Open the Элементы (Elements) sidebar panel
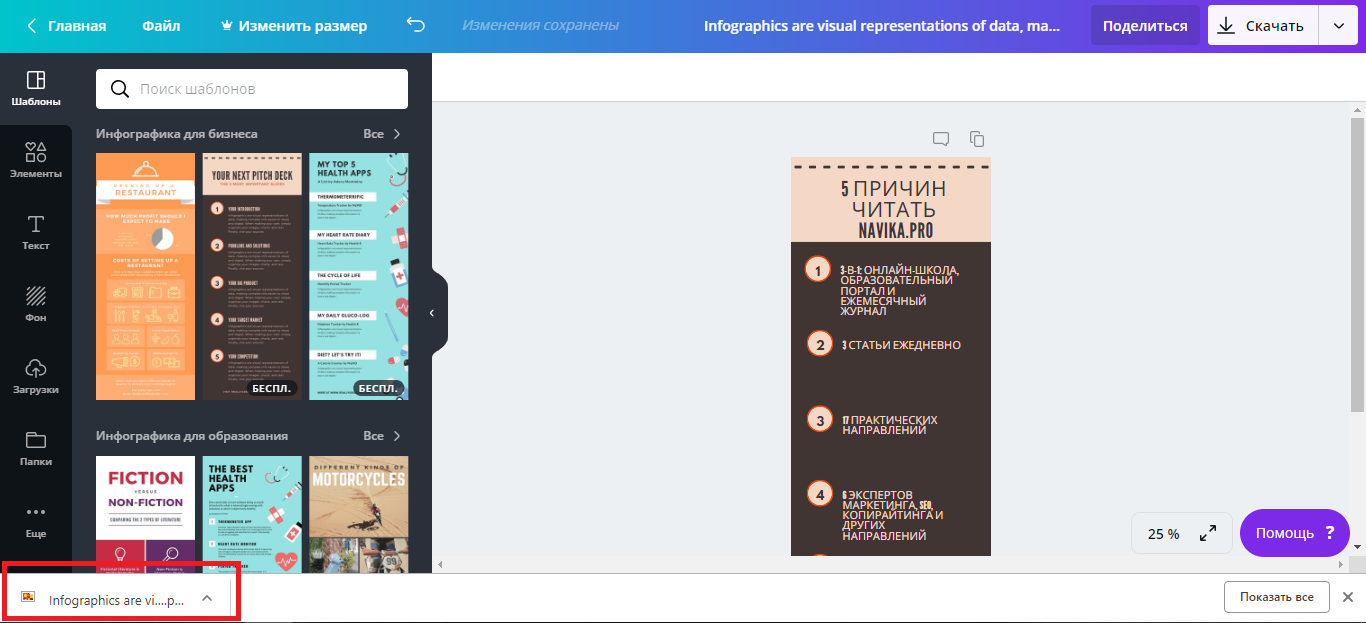Image resolution: width=1366 pixels, height=623 pixels. (36, 160)
